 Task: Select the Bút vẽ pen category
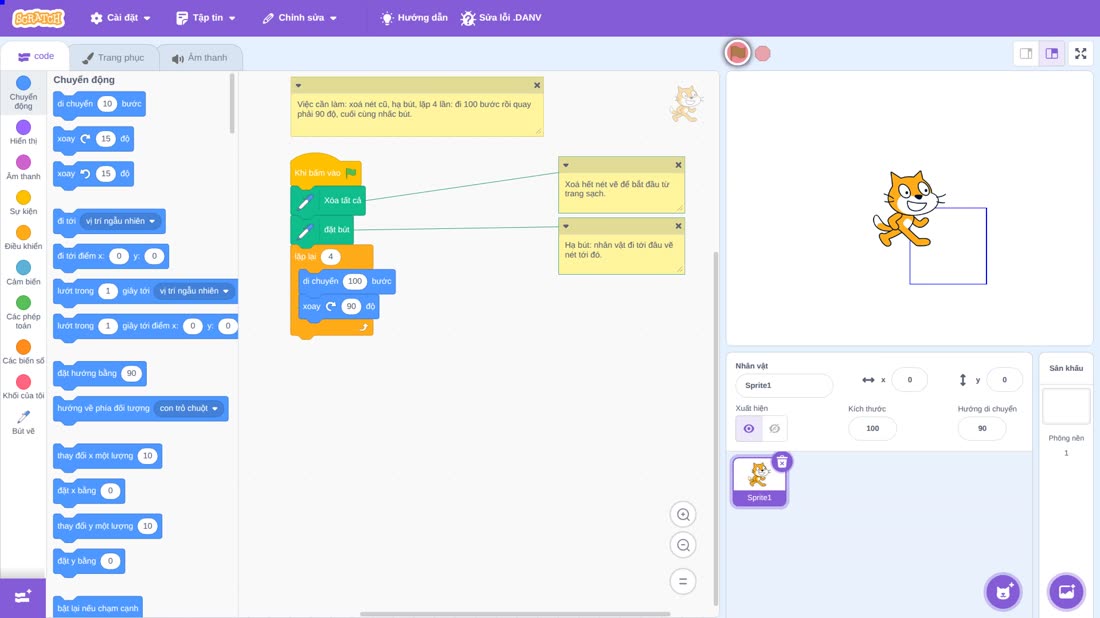click(23, 422)
